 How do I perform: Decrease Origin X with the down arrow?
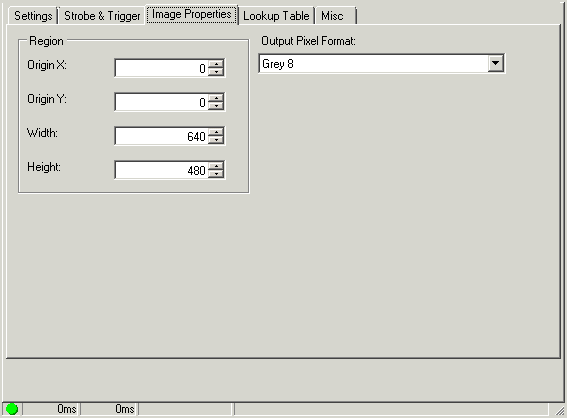click(x=216, y=72)
